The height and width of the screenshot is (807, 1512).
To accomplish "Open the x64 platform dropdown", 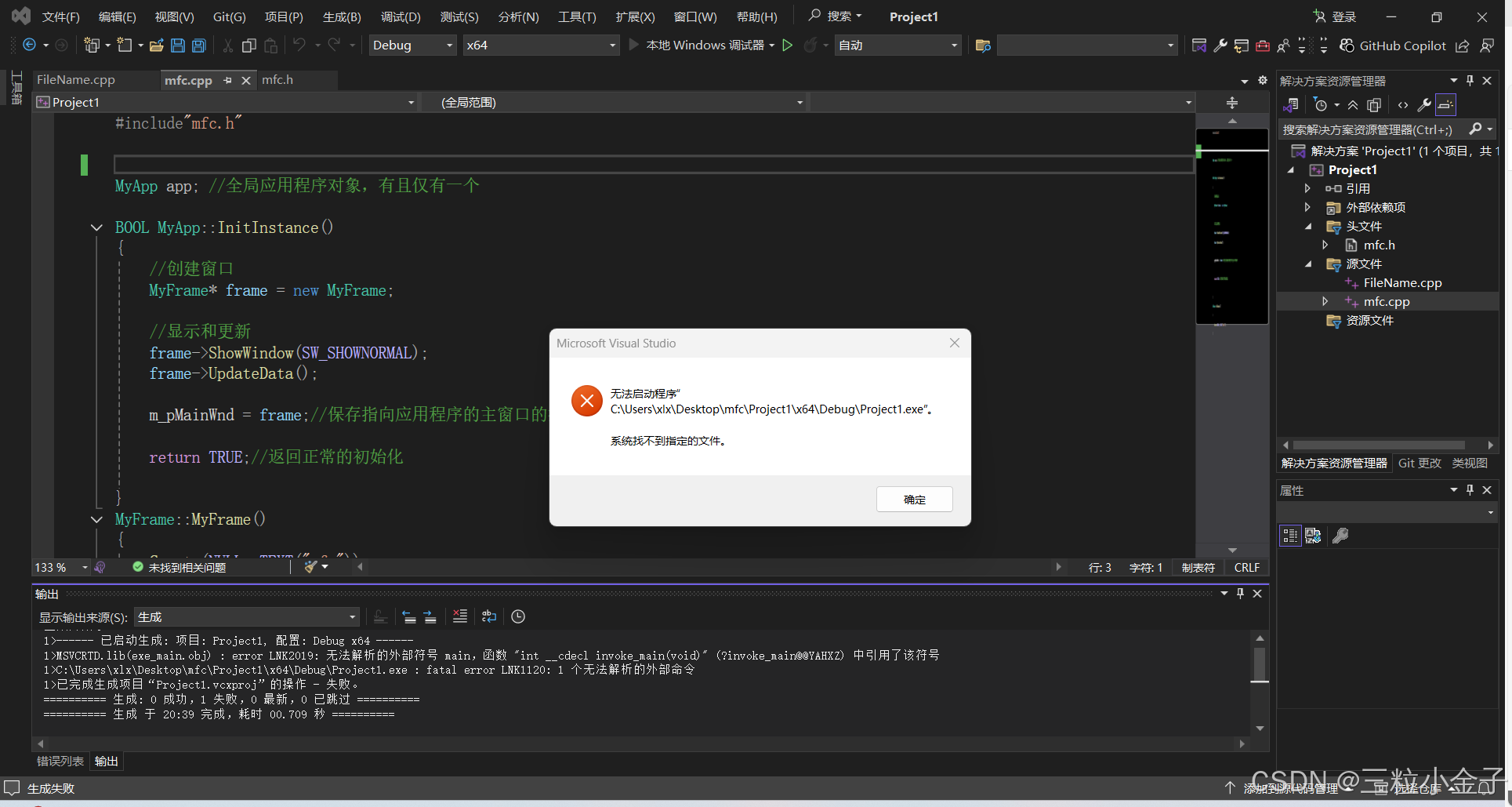I will (541, 45).
